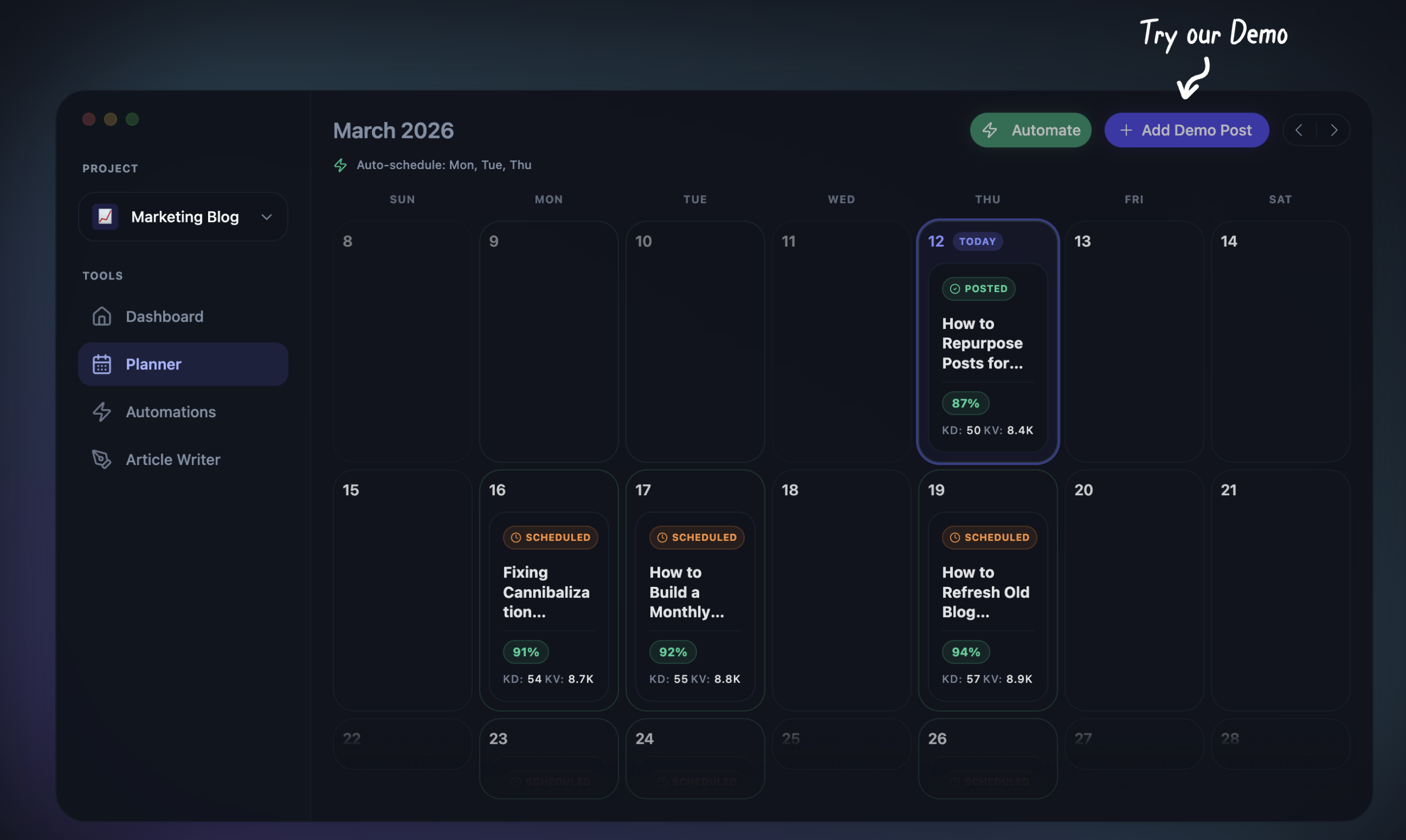1406x840 pixels.
Task: Click the Marketing Blog chart icon
Action: (104, 217)
